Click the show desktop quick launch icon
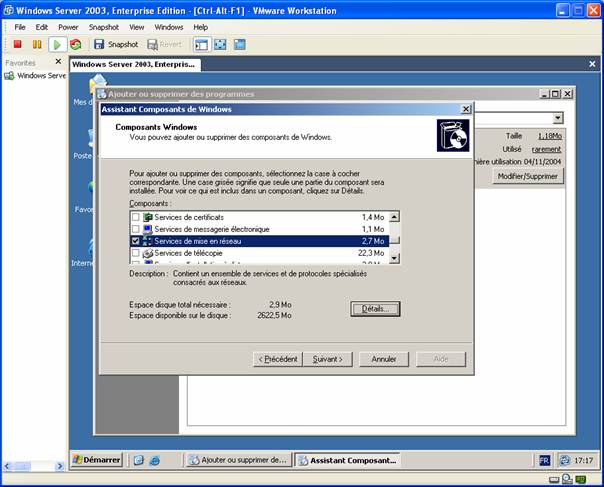Viewport: 604px width, 487px height. (x=139, y=460)
